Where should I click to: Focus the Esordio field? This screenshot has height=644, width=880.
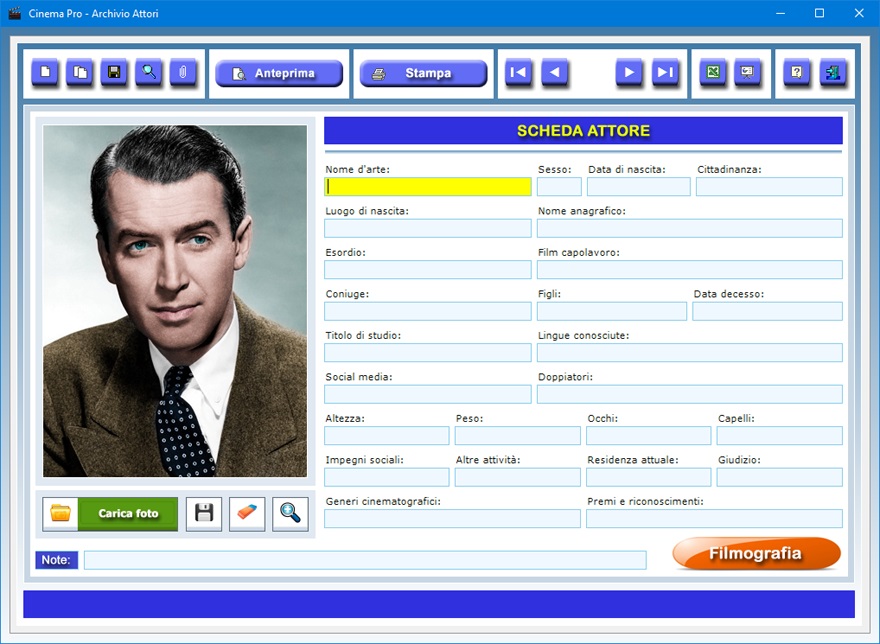[x=428, y=270]
